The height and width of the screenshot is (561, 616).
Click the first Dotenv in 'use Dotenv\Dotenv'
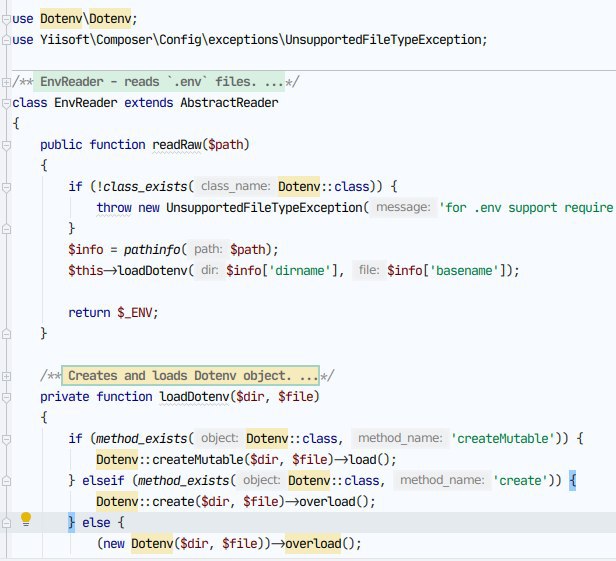61,19
